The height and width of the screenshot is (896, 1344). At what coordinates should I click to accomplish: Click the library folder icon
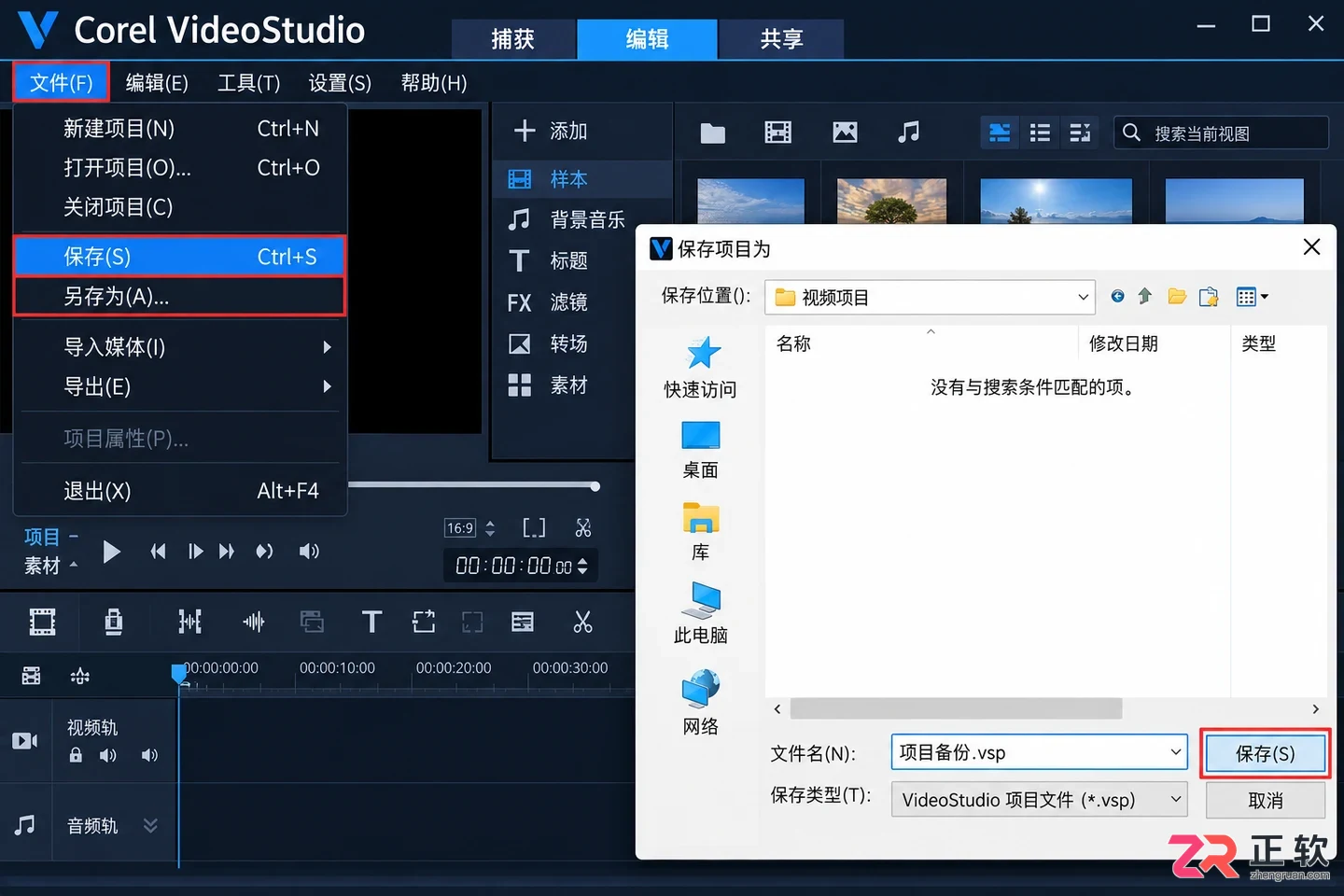click(x=713, y=133)
